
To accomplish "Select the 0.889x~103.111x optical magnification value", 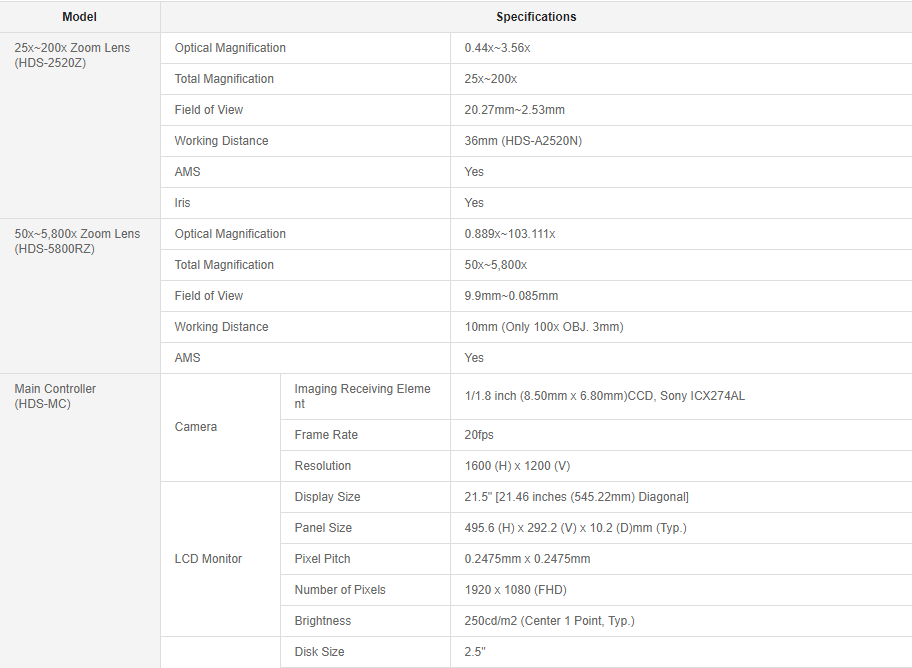I will (x=510, y=234).
